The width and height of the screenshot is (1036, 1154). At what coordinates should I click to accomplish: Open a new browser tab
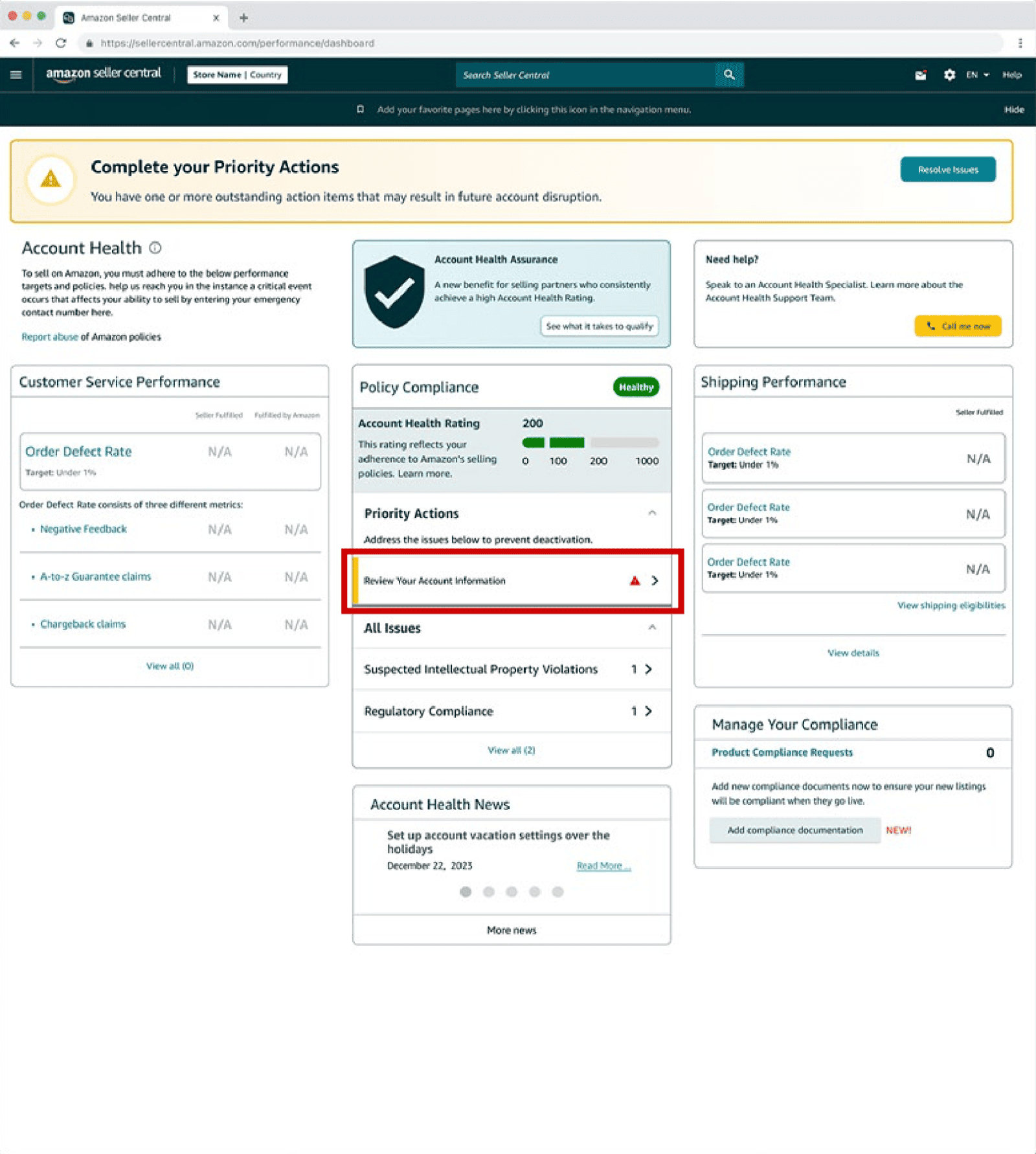[x=243, y=17]
